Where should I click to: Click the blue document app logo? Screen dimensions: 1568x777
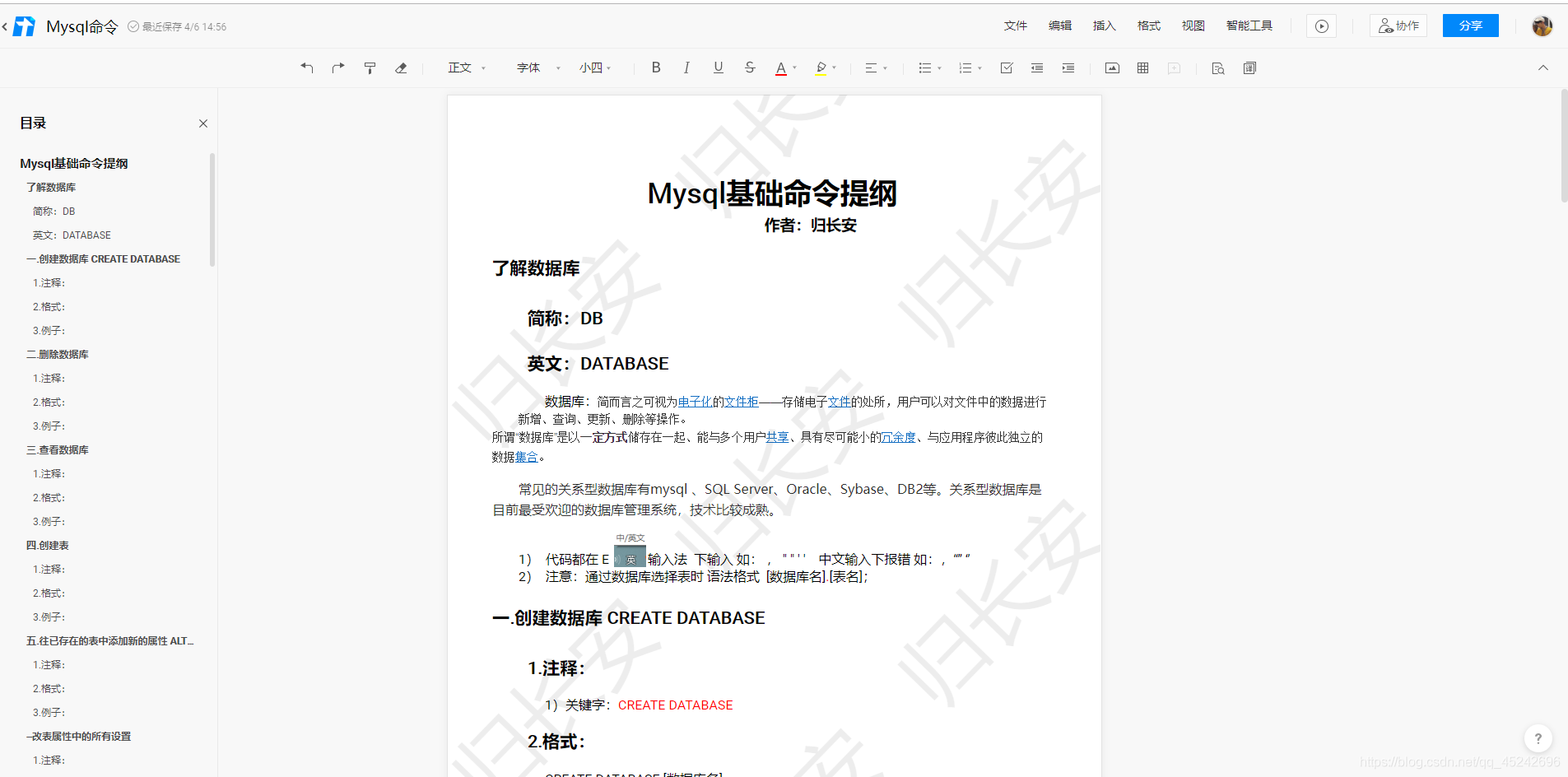tap(25, 26)
